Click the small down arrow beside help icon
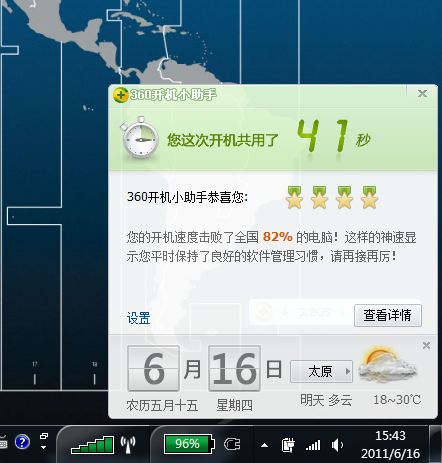The width and height of the screenshot is (442, 463). (x=44, y=447)
